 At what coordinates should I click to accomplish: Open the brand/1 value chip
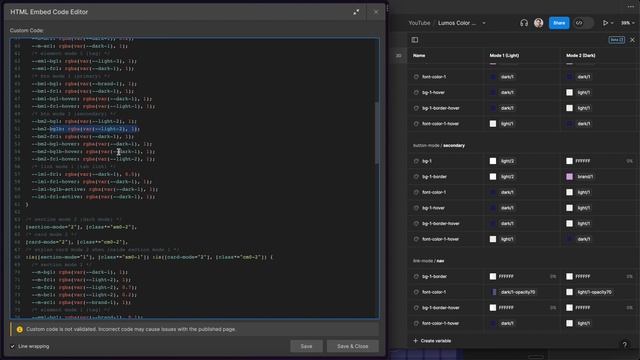tap(585, 177)
